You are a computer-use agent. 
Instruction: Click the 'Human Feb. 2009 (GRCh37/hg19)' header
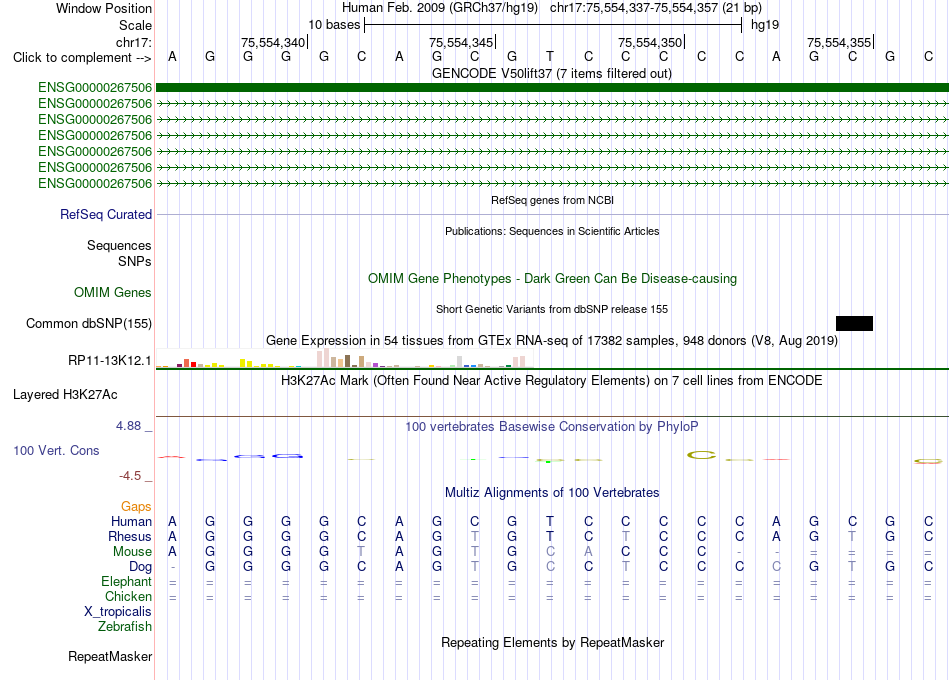tap(440, 8)
